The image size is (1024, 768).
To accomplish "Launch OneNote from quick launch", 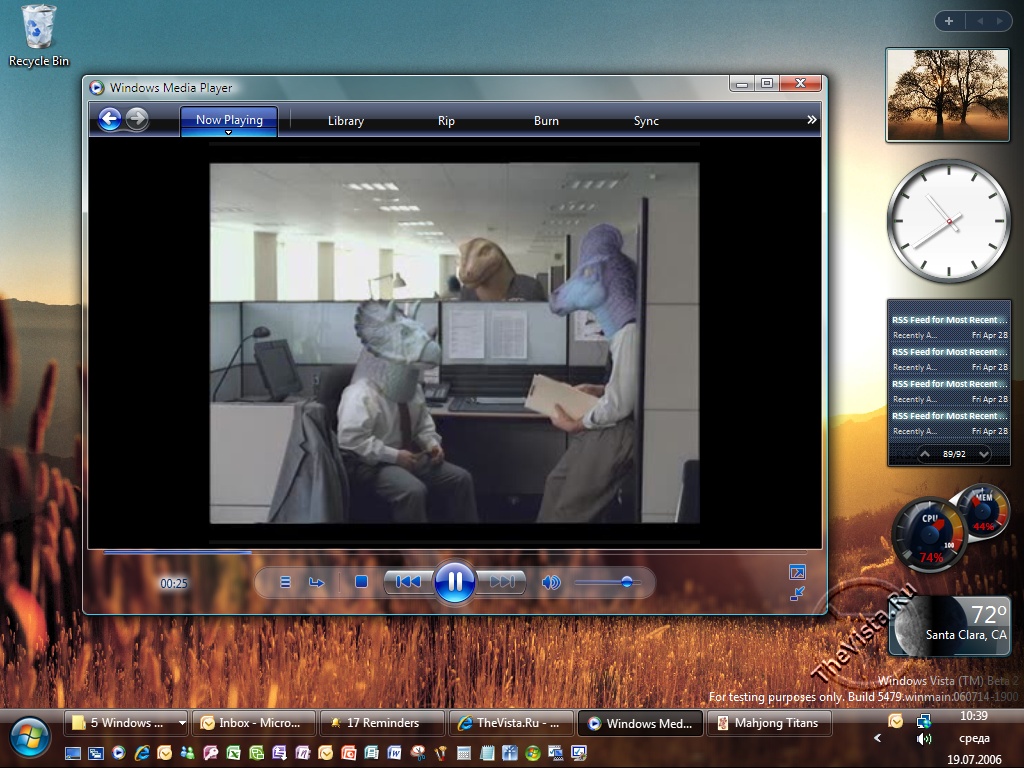I will pyautogui.click(x=302, y=753).
